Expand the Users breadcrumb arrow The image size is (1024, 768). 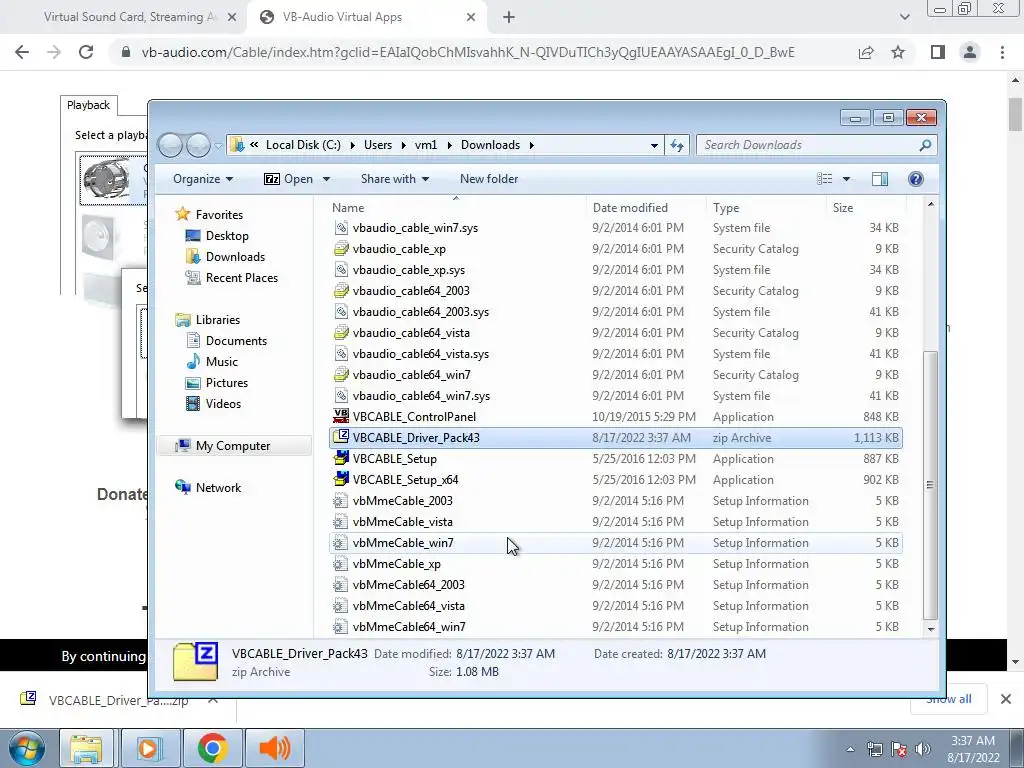pyautogui.click(x=404, y=145)
